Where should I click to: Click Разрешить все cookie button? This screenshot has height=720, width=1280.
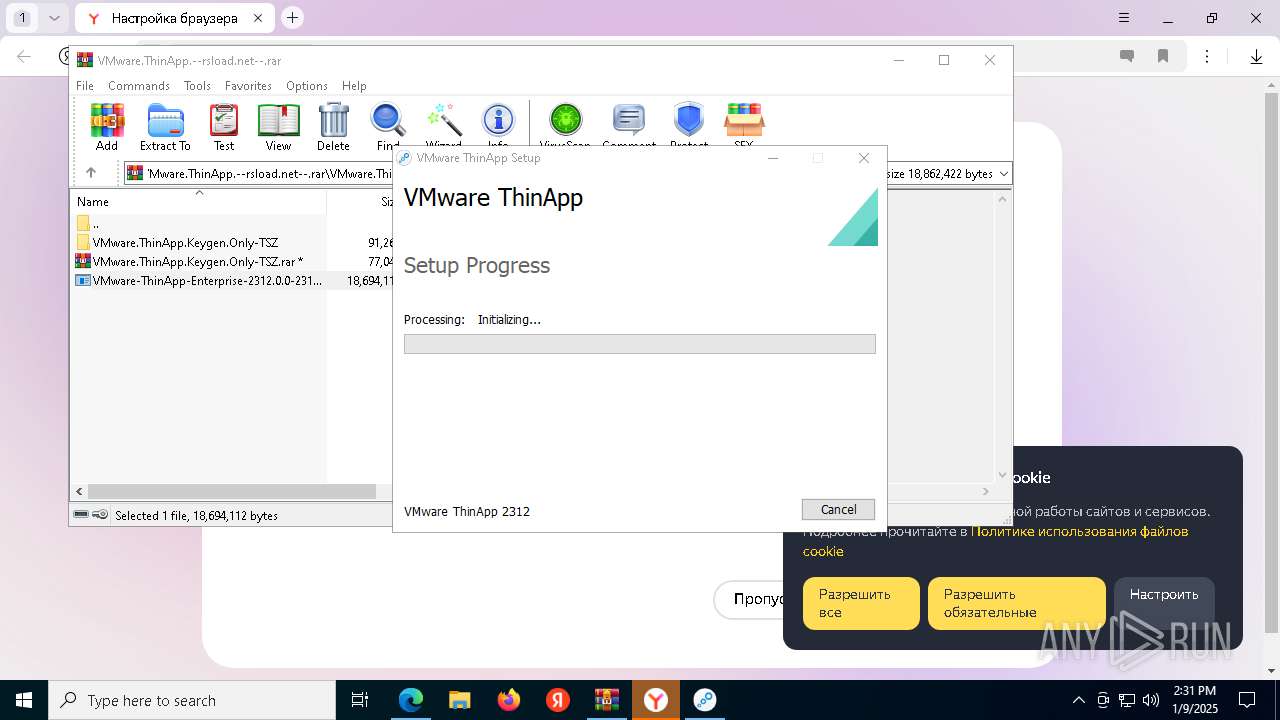tap(861, 603)
